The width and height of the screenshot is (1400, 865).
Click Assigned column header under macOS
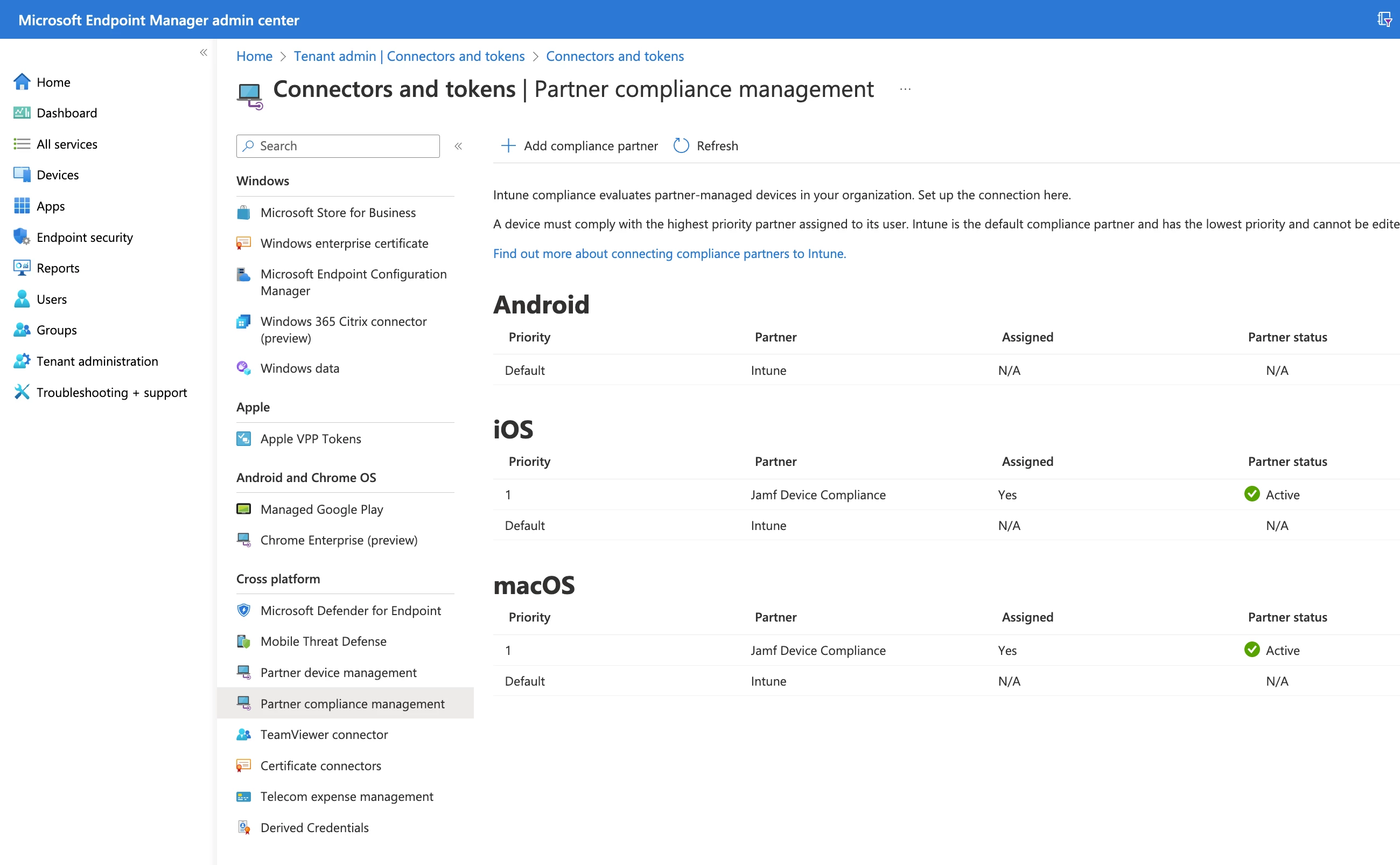click(x=1027, y=617)
